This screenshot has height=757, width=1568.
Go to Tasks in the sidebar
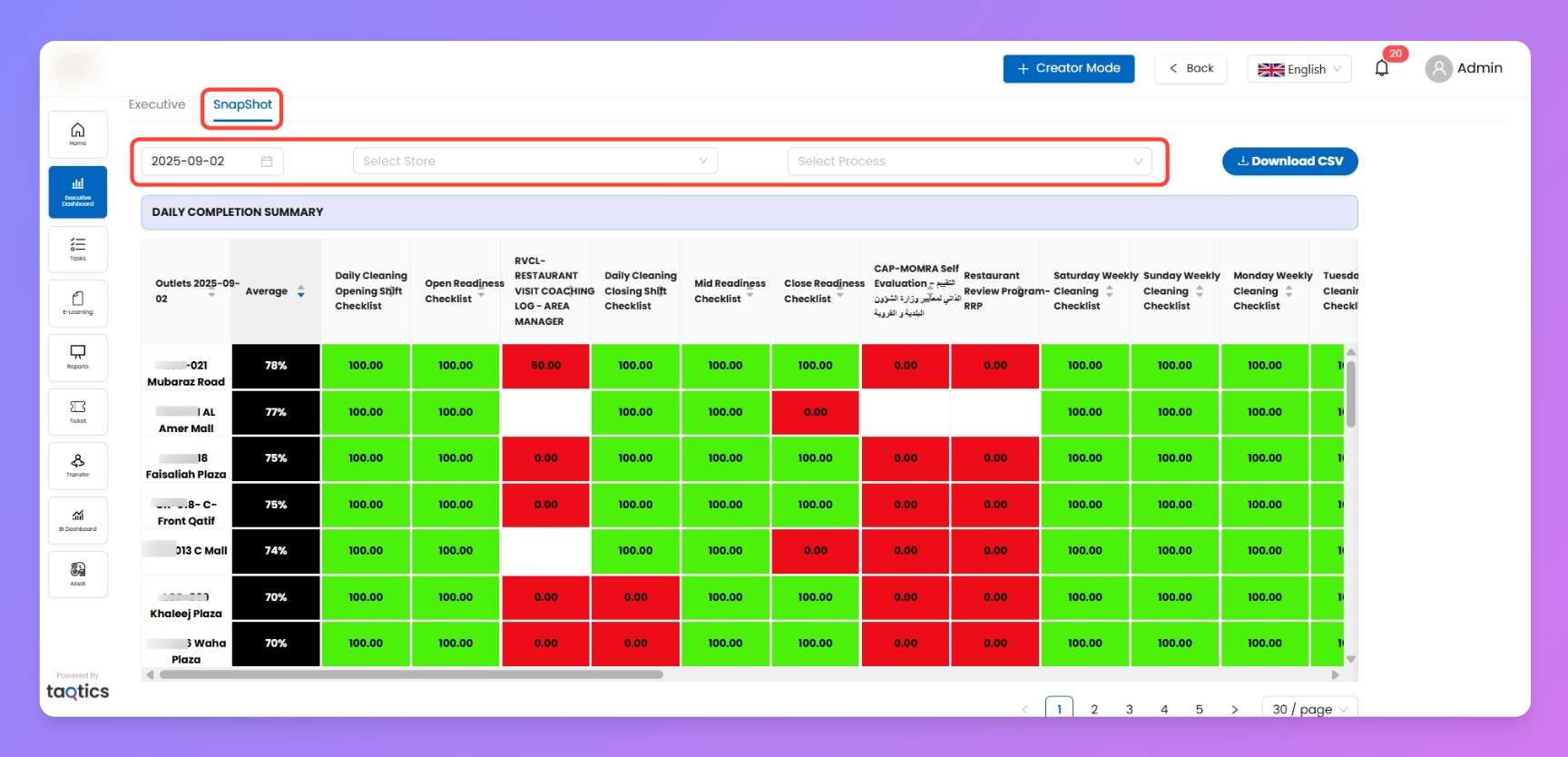[78, 249]
